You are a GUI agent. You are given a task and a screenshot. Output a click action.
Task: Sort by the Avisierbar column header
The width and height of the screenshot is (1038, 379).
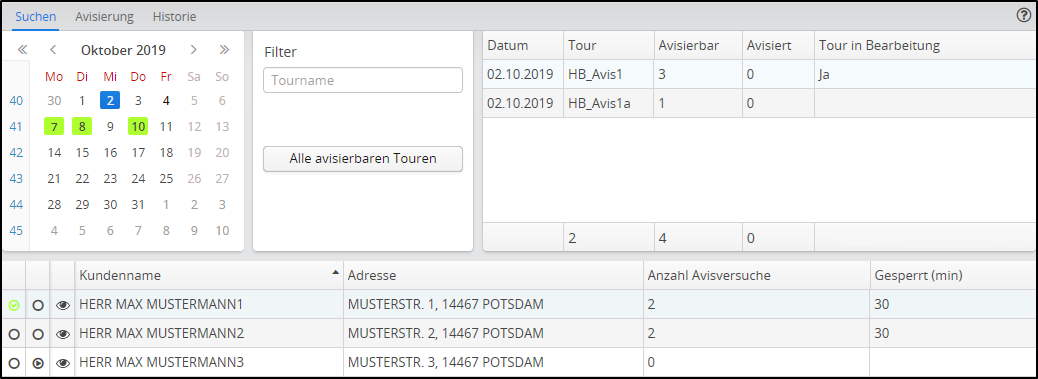click(x=698, y=46)
